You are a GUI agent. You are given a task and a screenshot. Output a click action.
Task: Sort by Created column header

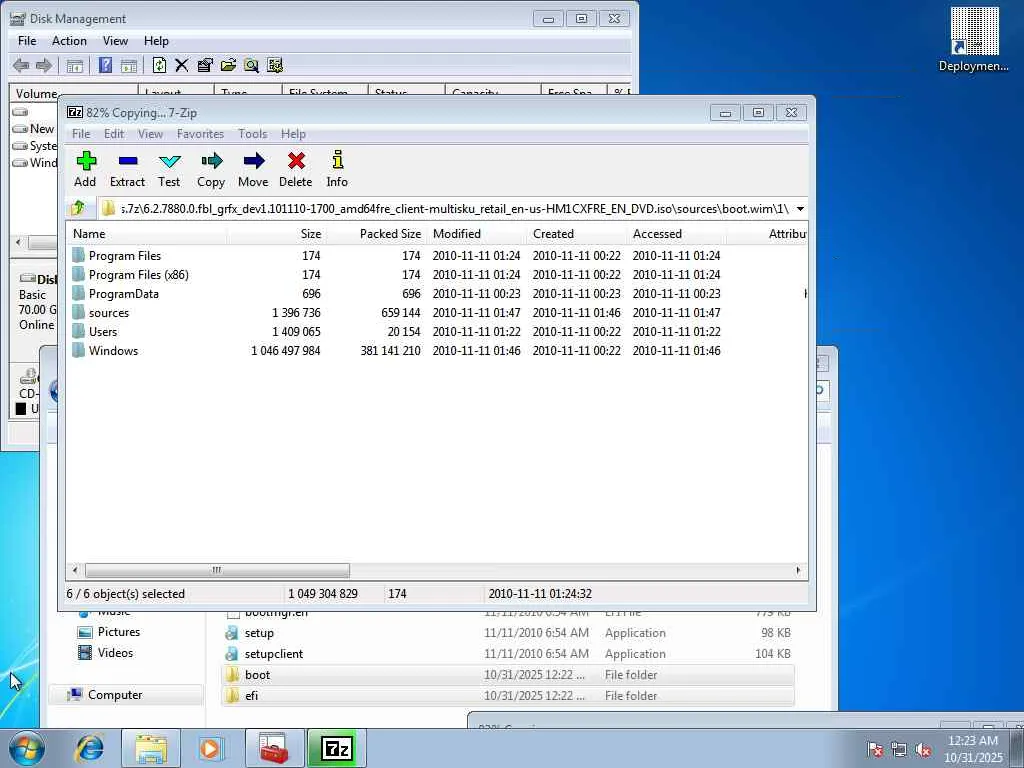577,233
